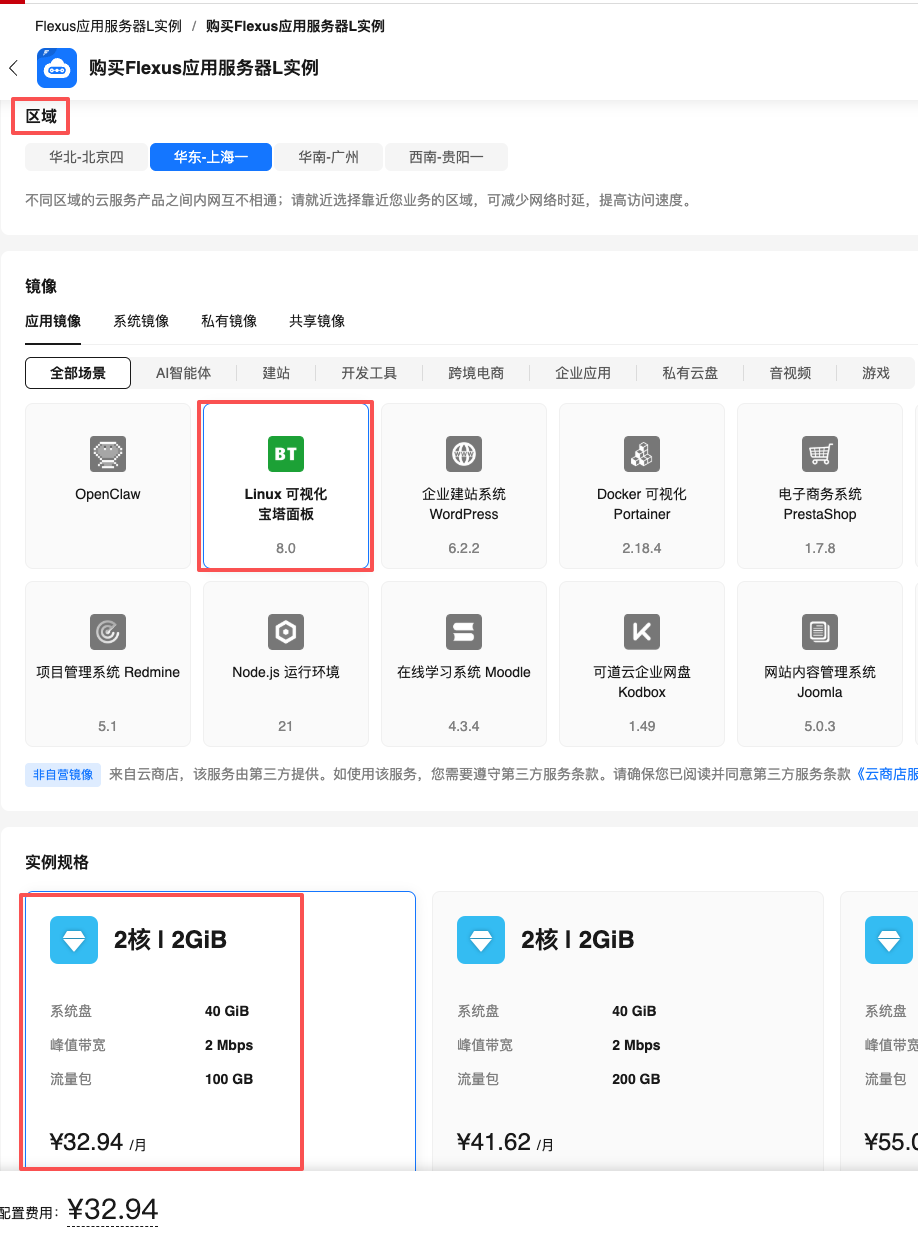Select the 200 GB traffic ¥41.62 plan
Screen dimensions: 918x1236
coord(628,1031)
